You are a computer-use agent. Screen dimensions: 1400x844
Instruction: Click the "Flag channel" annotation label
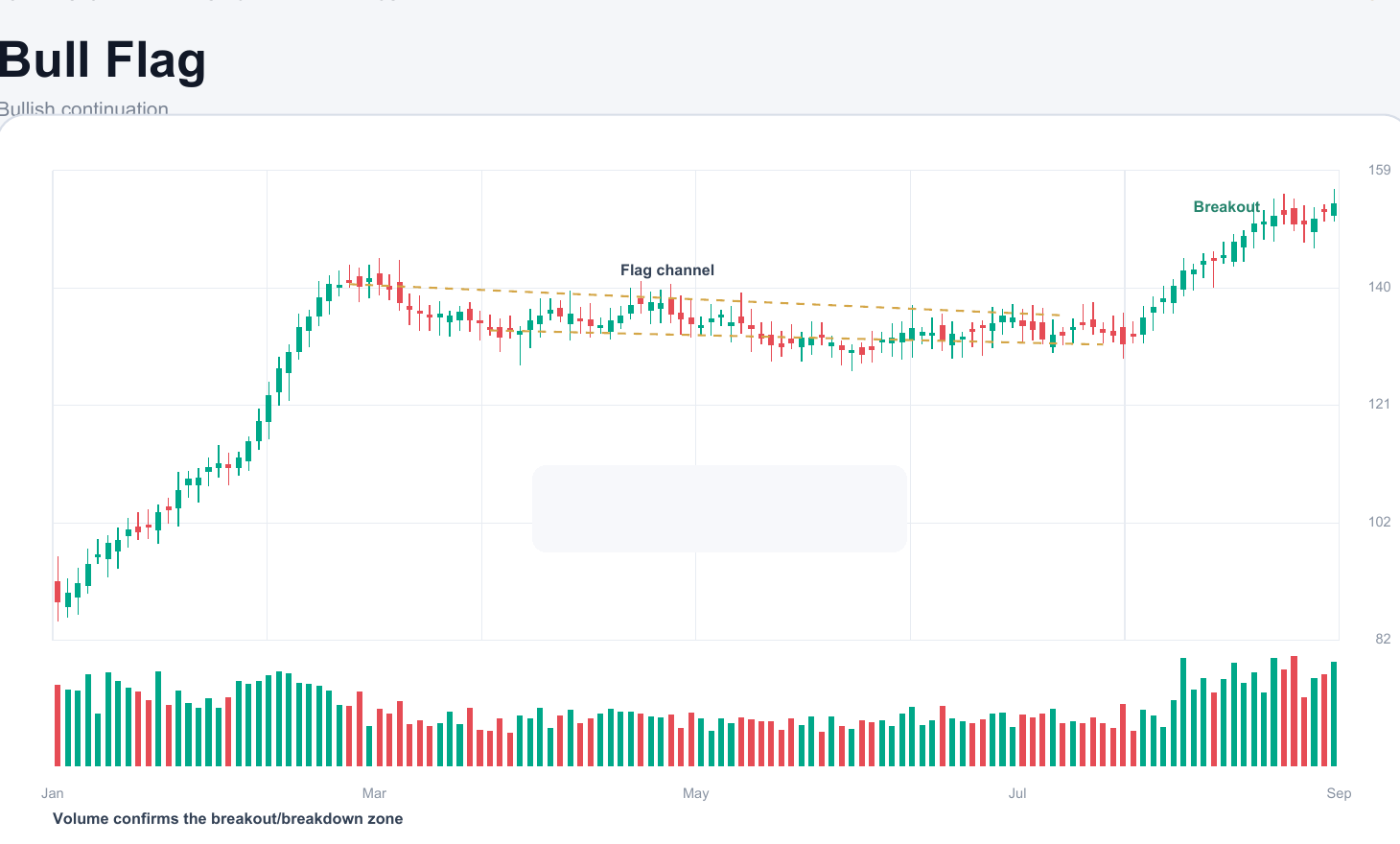point(667,270)
